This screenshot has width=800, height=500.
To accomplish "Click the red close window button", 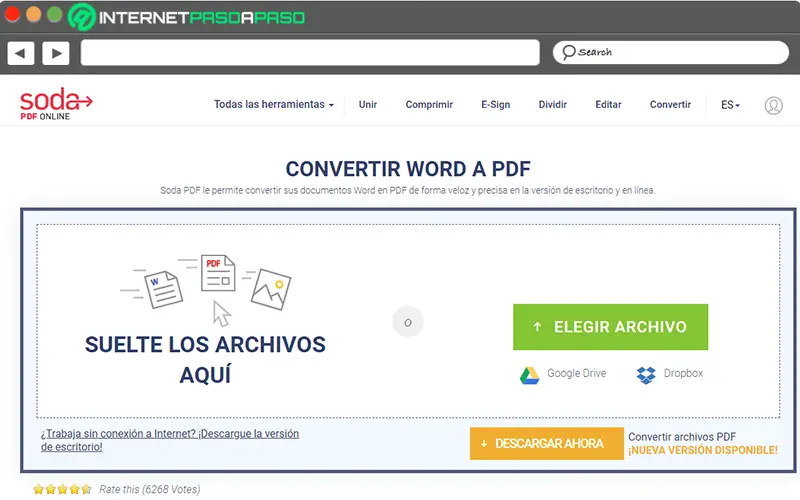I will [x=12, y=14].
